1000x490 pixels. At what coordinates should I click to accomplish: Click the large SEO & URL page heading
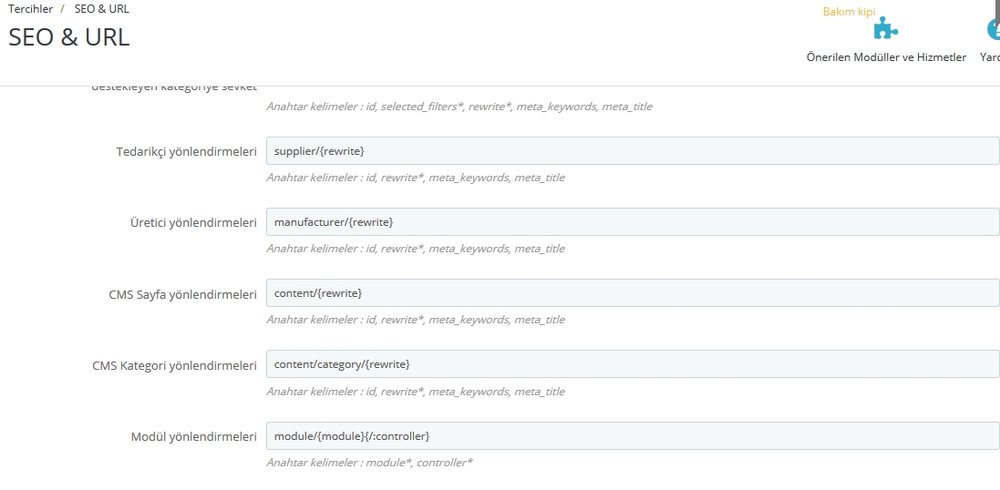click(69, 38)
